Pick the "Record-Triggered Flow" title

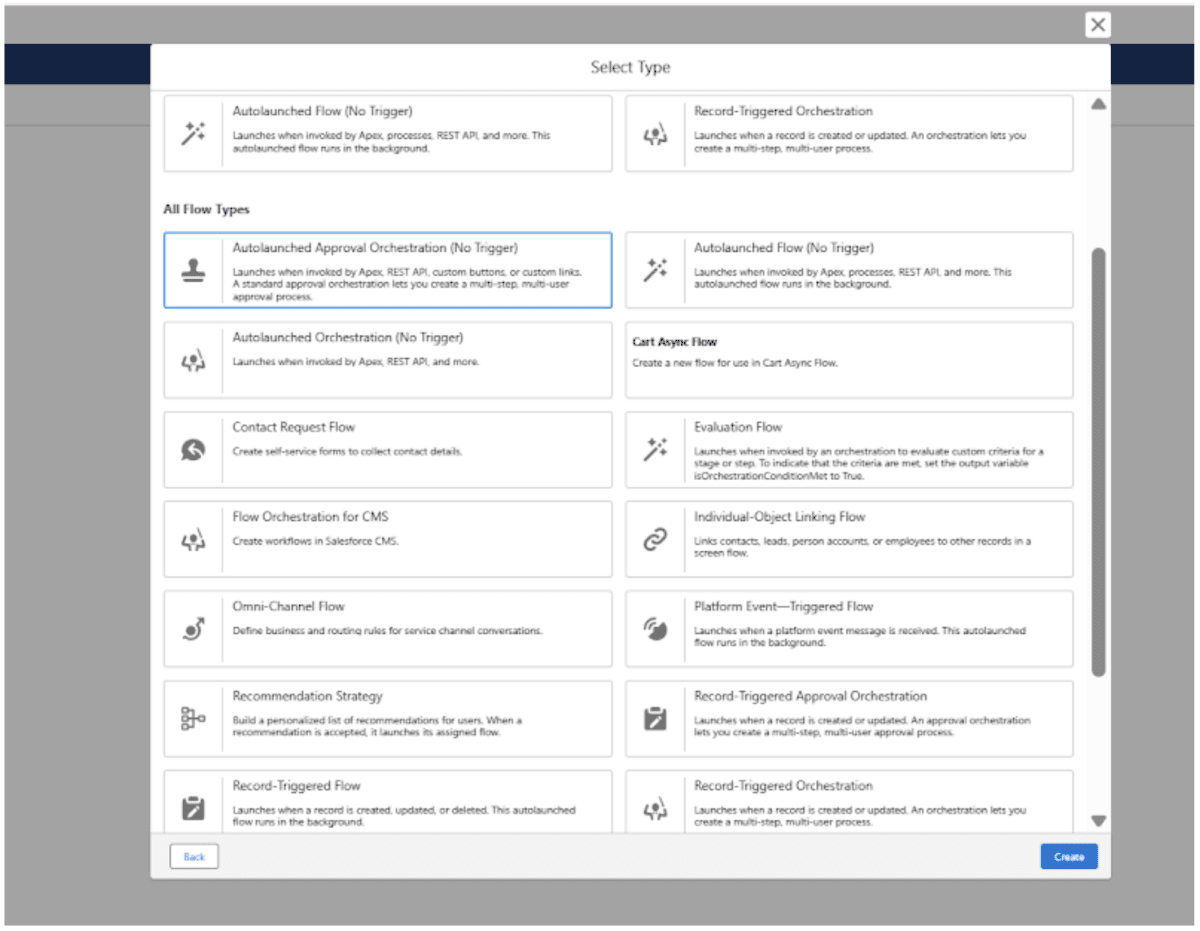(x=297, y=786)
